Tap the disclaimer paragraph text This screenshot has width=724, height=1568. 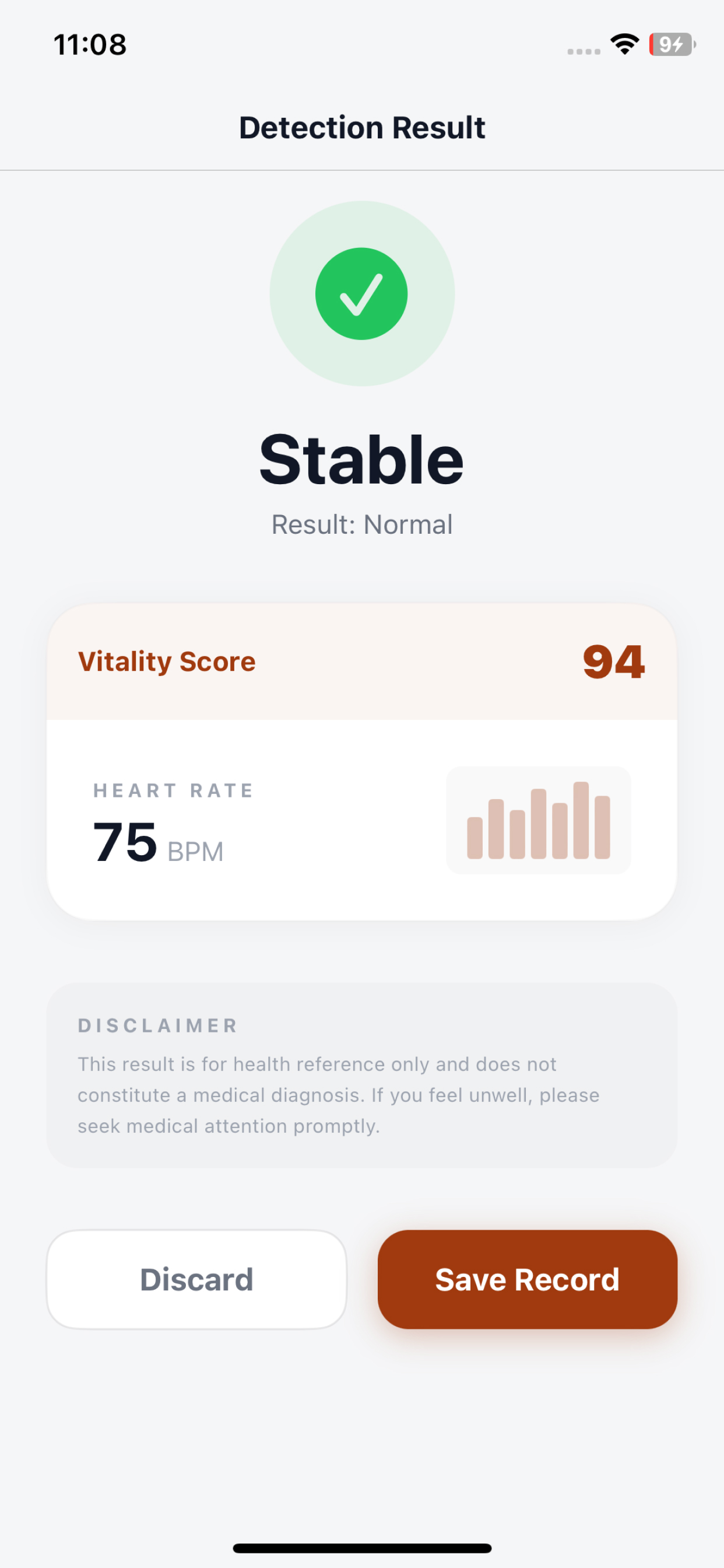click(x=338, y=1095)
